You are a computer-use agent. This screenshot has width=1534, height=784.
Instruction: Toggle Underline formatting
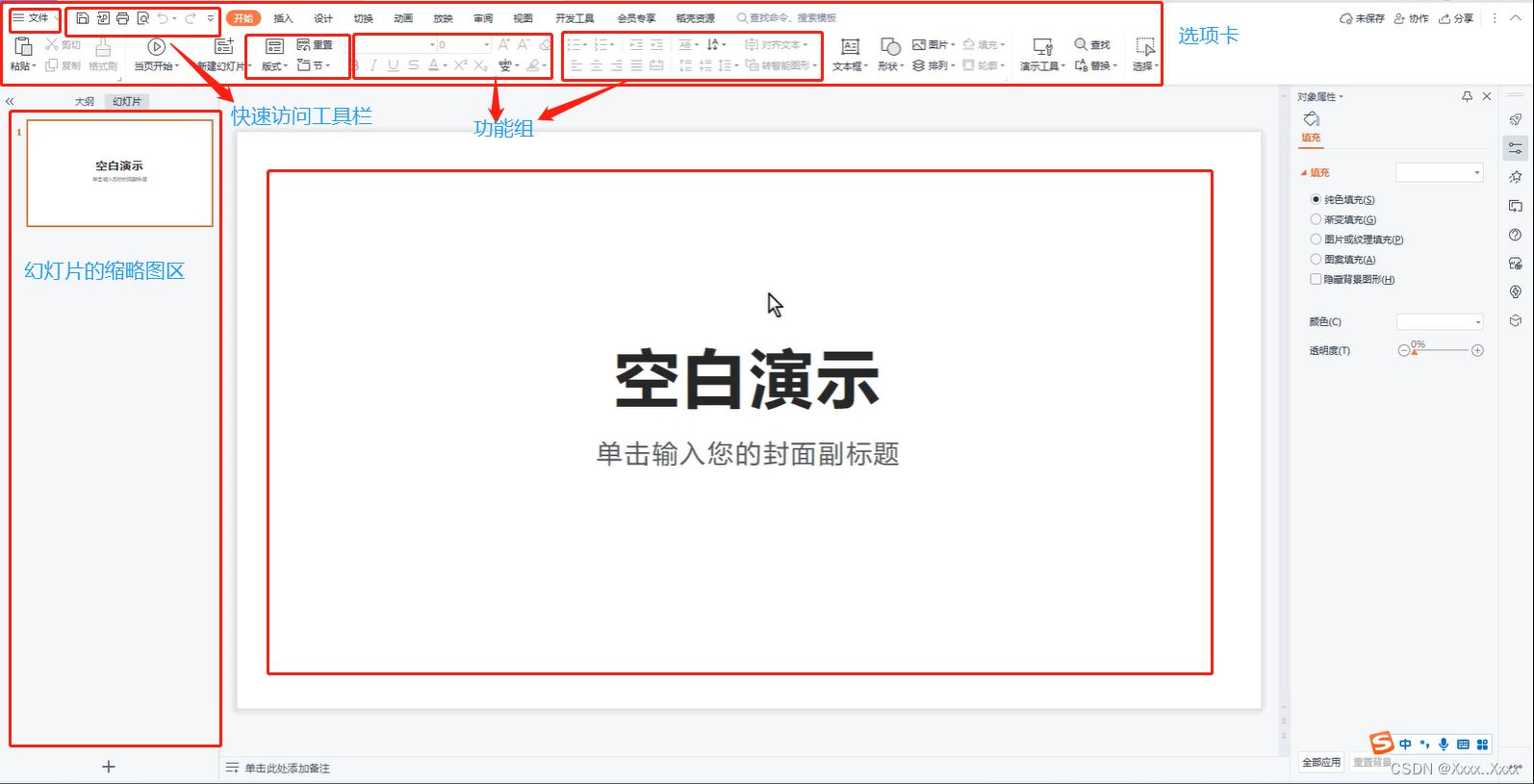393,65
